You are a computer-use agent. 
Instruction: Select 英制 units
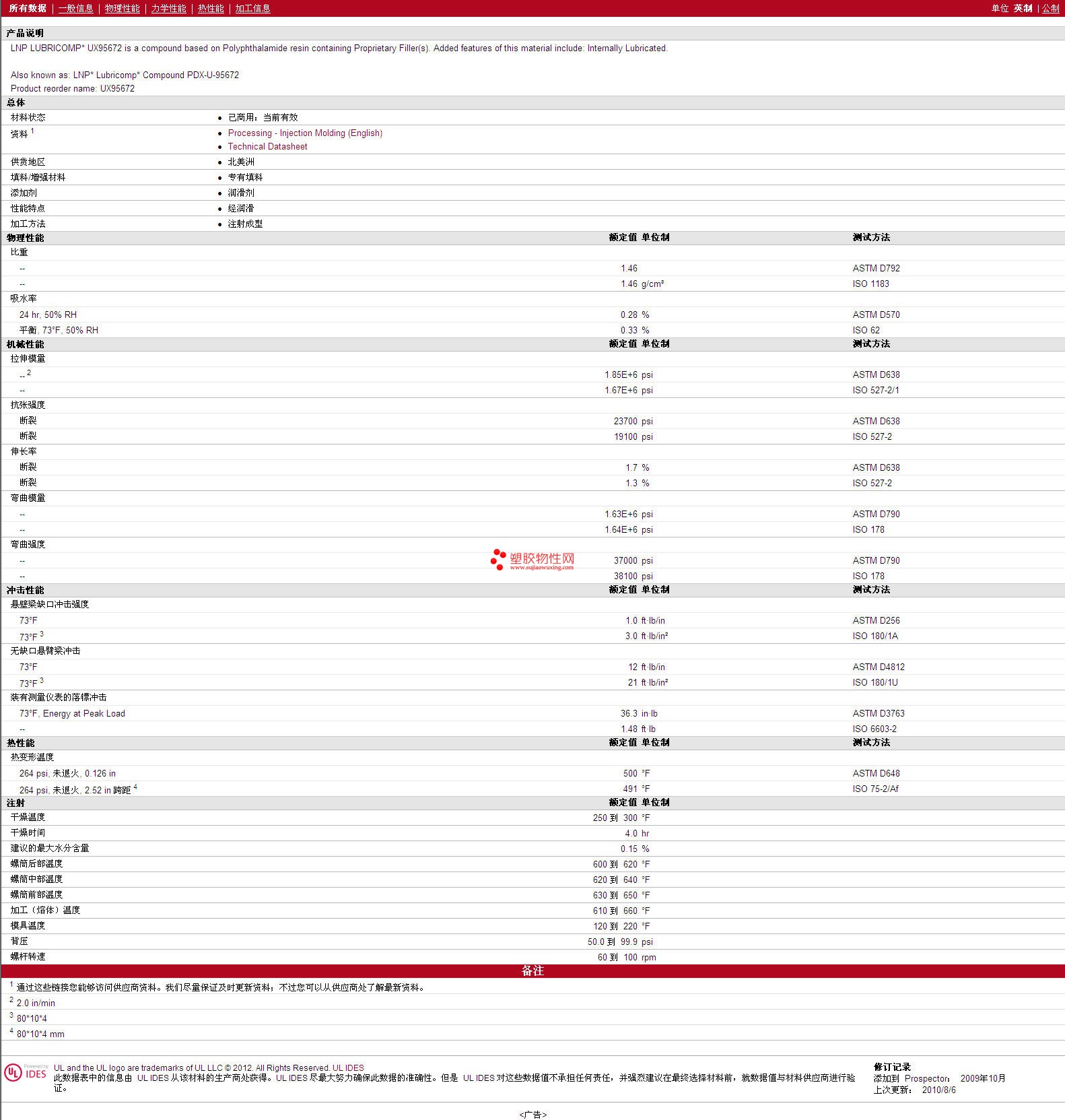pos(1023,8)
